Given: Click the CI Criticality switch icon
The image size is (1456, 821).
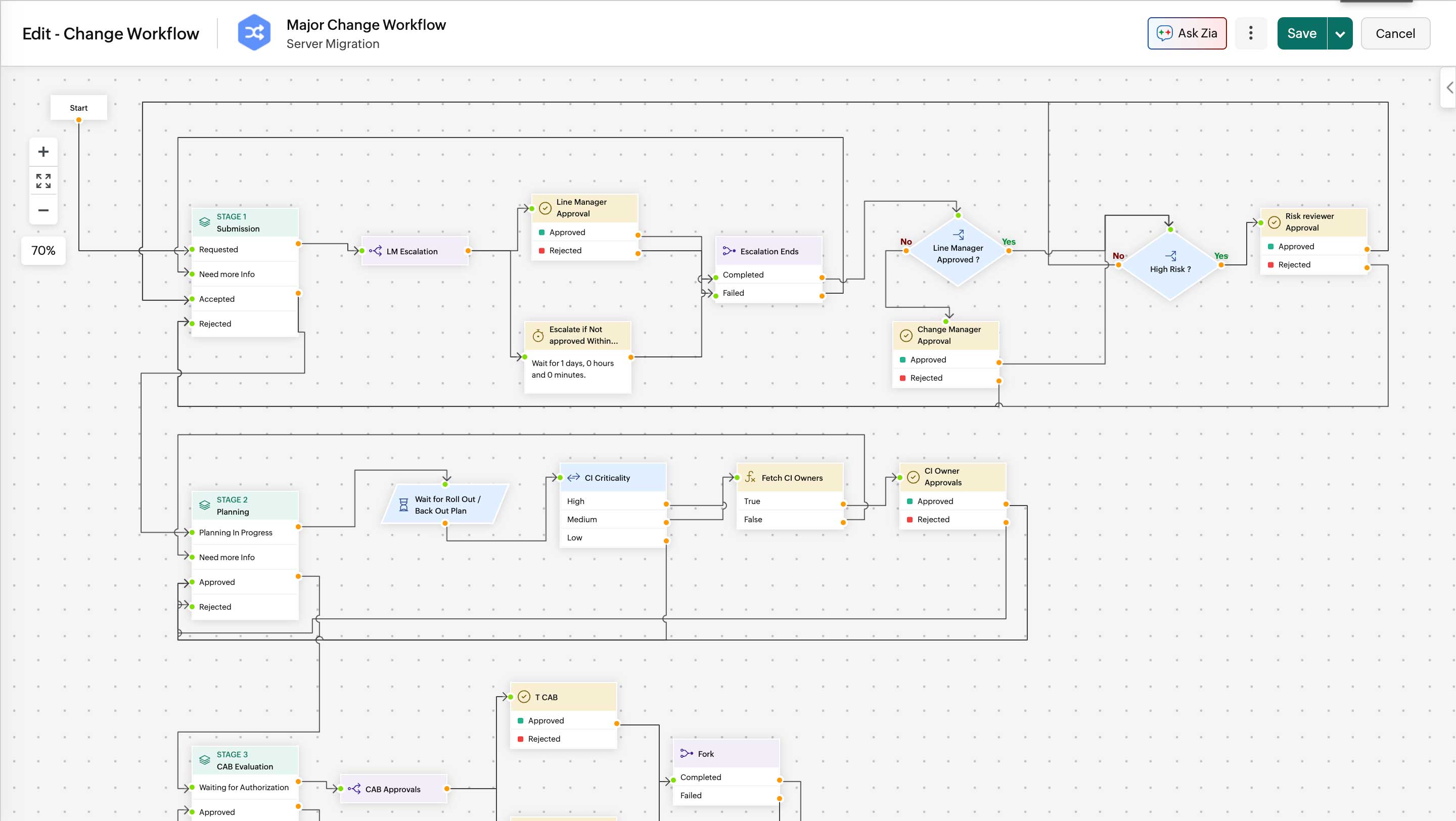Looking at the screenshot, I should point(573,477).
